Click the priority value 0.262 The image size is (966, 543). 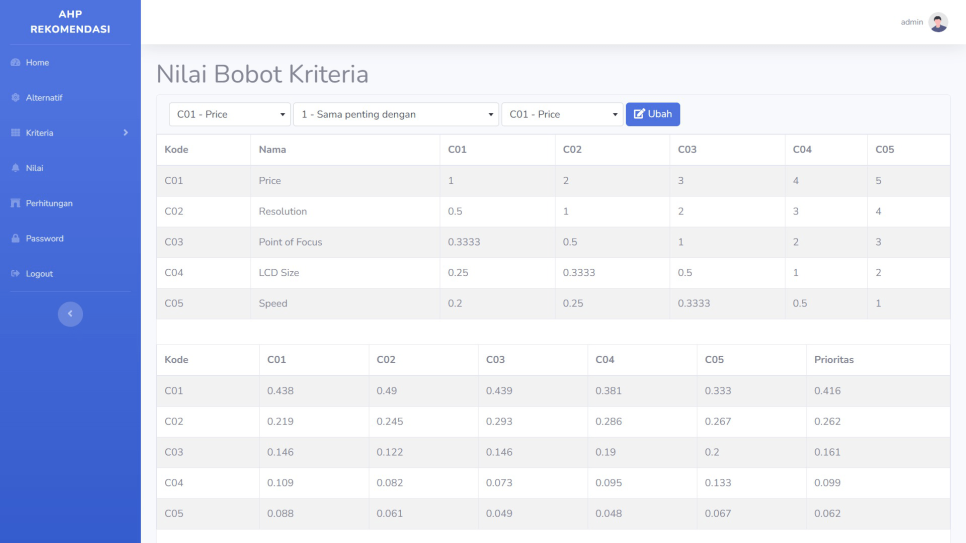point(827,422)
